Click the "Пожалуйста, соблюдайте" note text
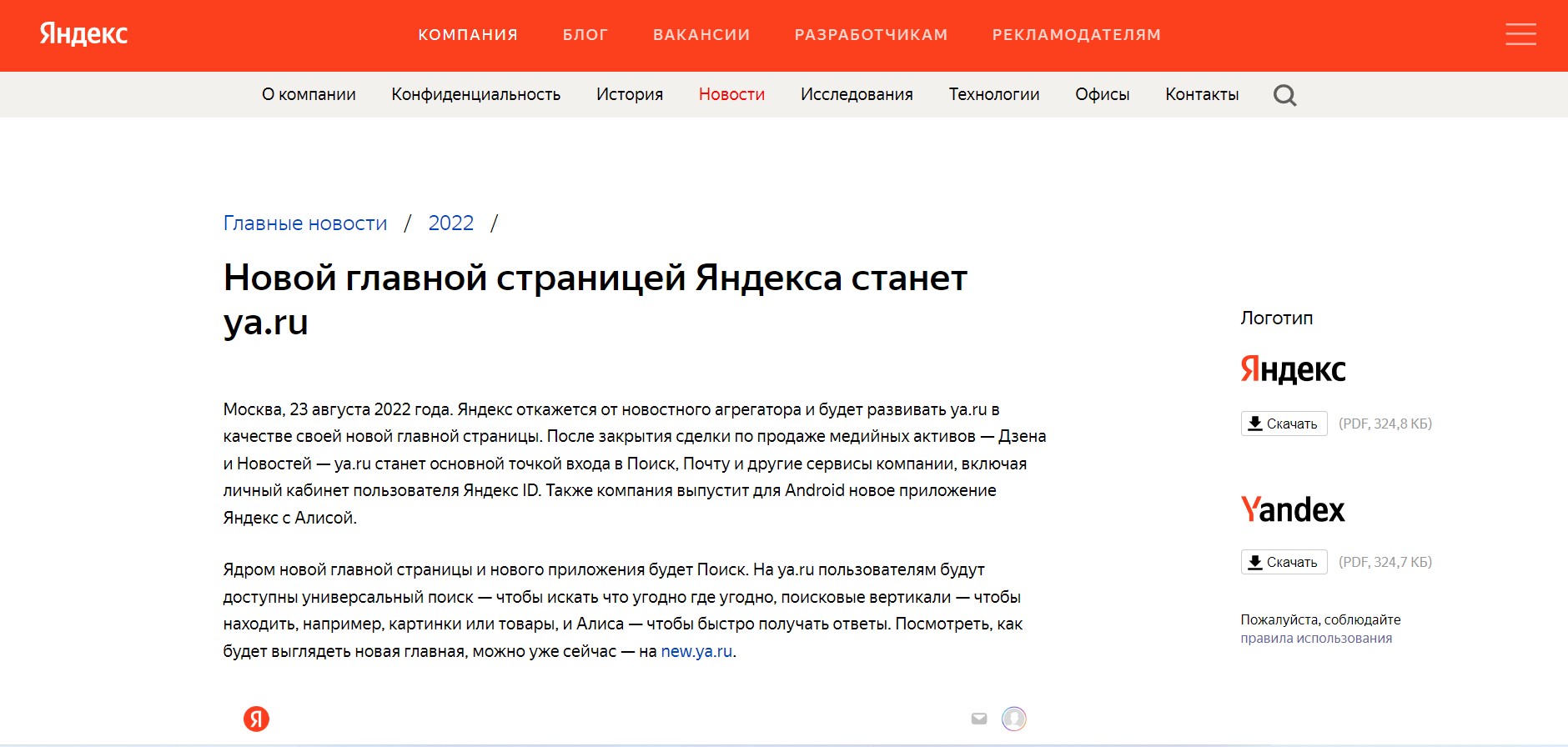The image size is (1568, 747). pyautogui.click(x=1320, y=619)
